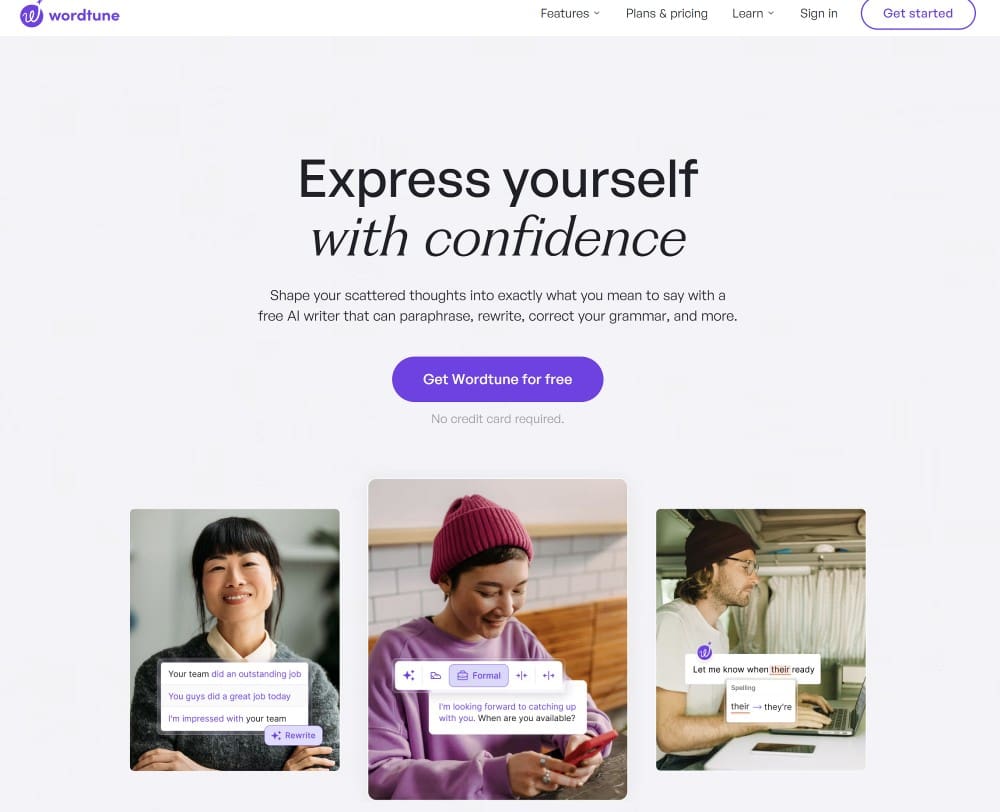Click the arrows icon right after Formal
The height and width of the screenshot is (812, 1000).
522,675
